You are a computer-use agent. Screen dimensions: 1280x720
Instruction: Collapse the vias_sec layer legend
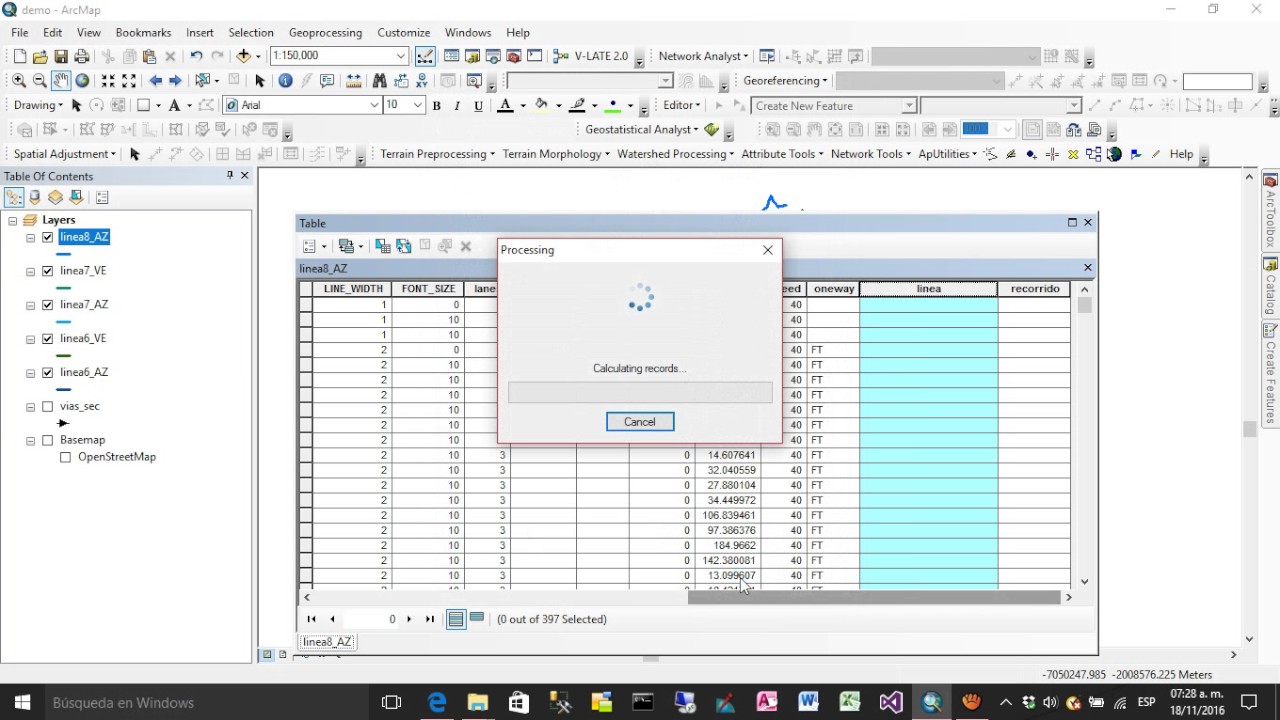coord(31,407)
